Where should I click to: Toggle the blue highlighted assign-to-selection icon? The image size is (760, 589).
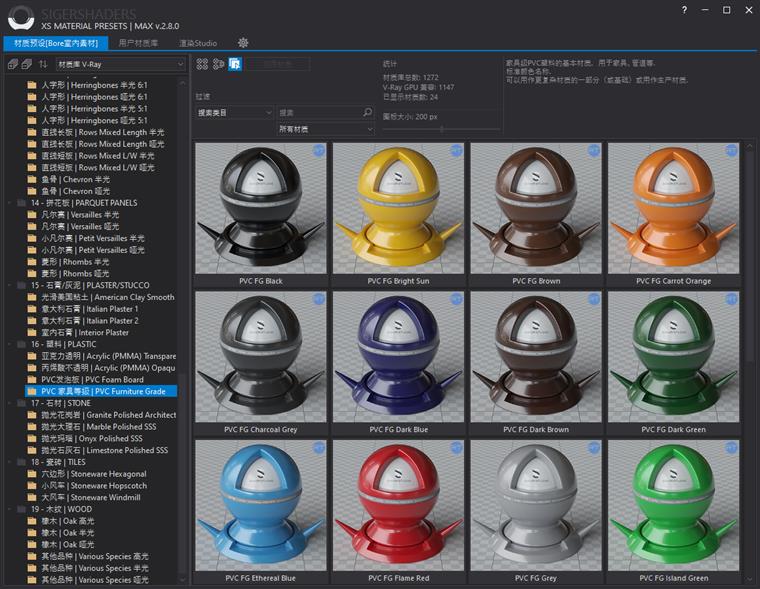(235, 64)
